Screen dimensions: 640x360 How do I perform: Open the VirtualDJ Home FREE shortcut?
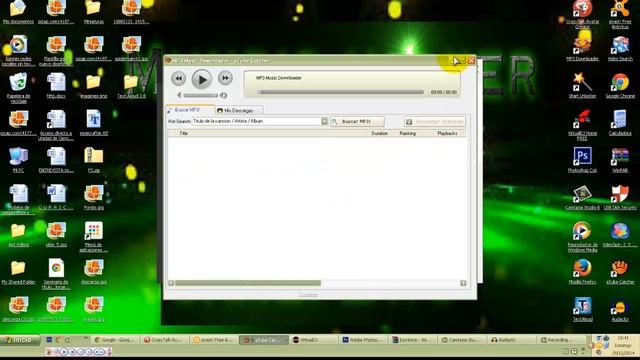pos(582,125)
